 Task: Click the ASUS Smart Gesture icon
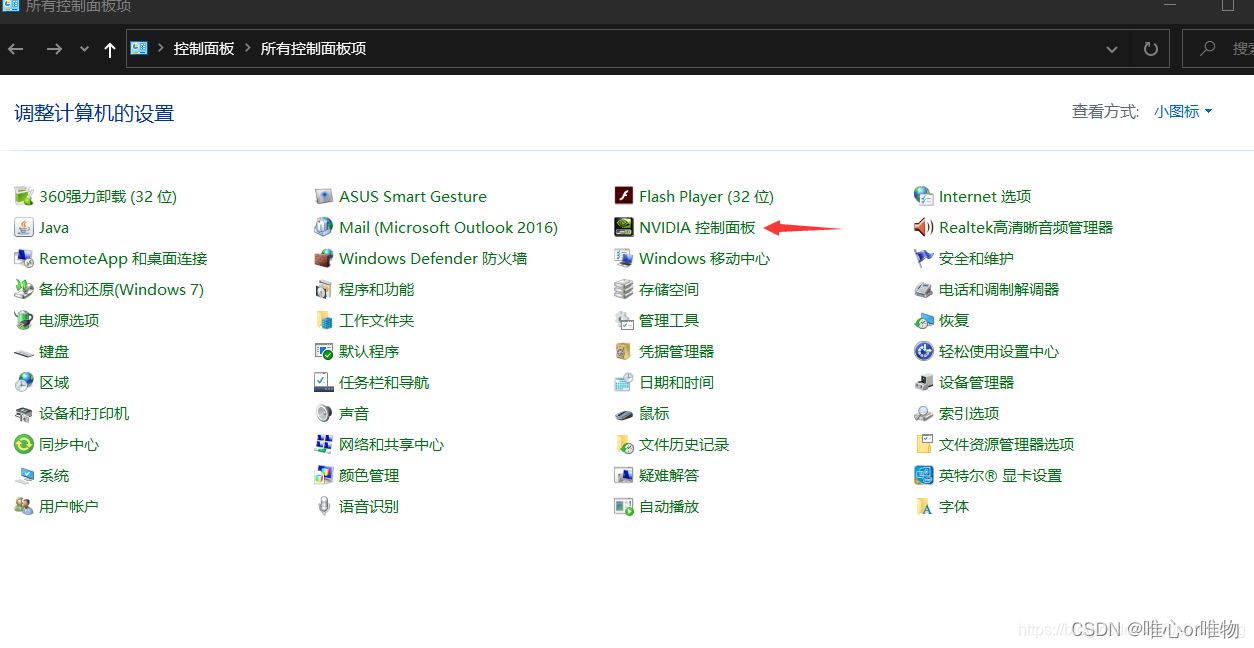tap(324, 196)
